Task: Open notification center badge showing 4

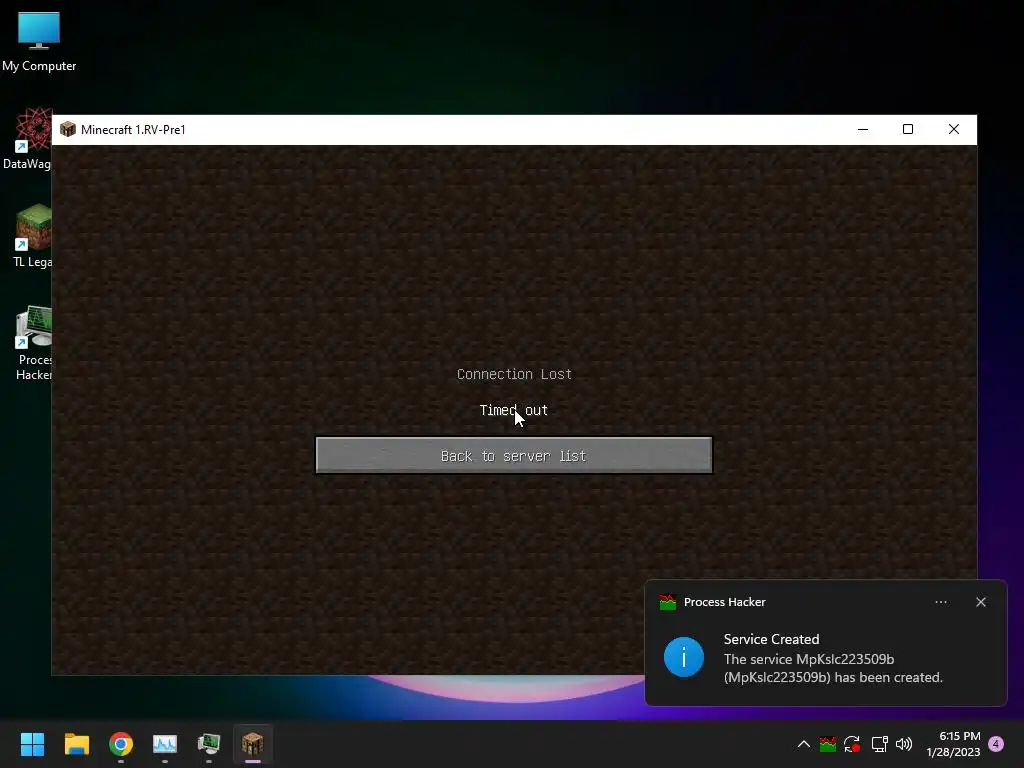Action: (x=996, y=744)
